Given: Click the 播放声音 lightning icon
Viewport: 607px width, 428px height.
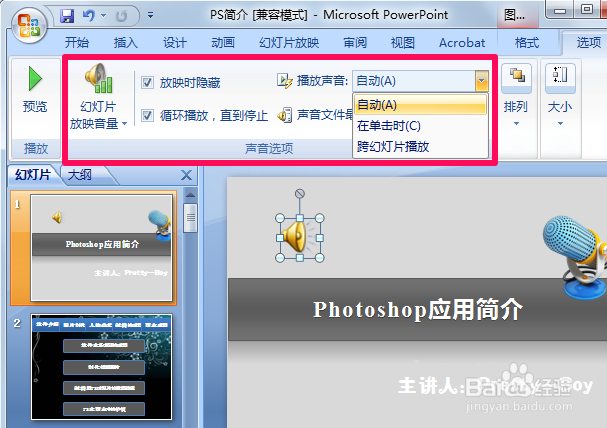Looking at the screenshot, I should click(285, 81).
